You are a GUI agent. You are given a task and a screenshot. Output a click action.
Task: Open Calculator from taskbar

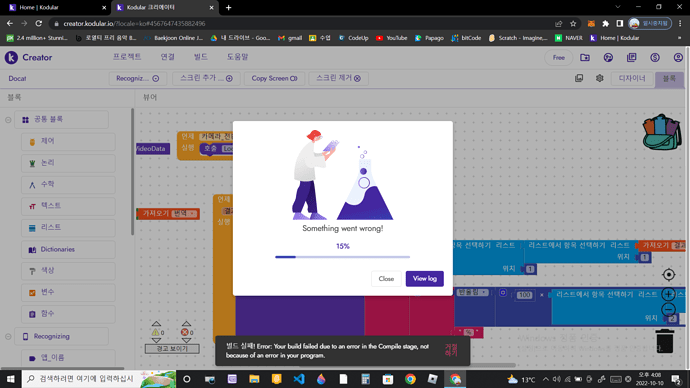coord(365,379)
